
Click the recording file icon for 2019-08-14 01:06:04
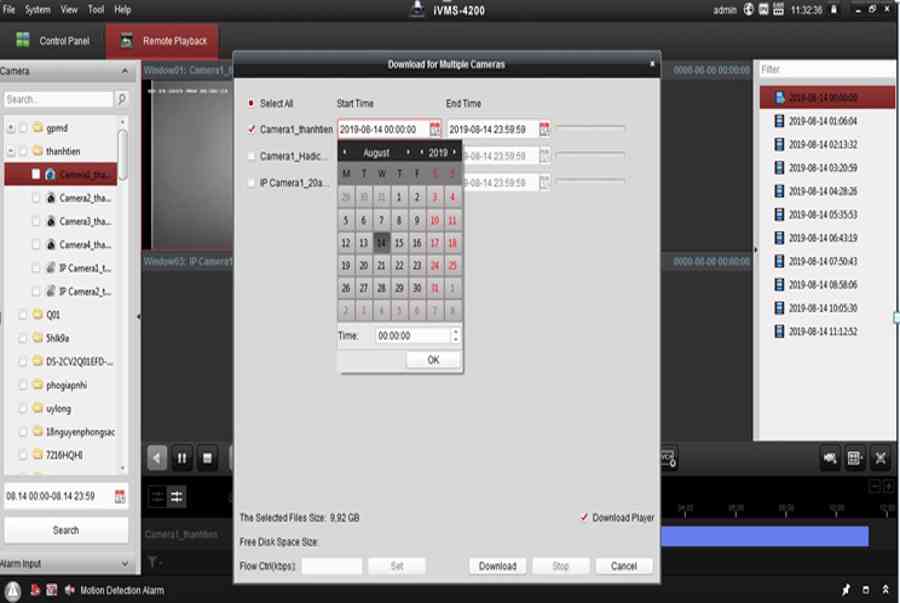coord(779,121)
